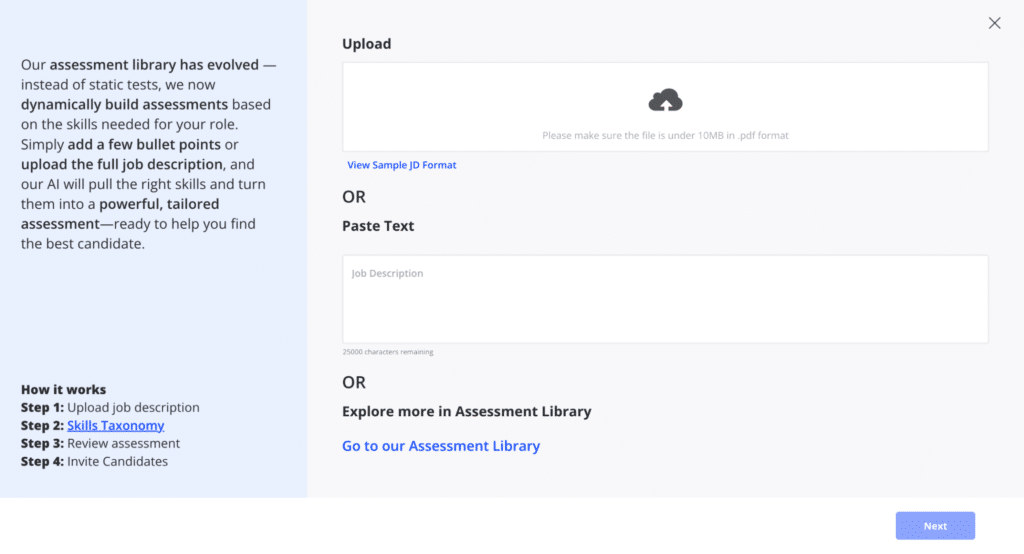Go to our Assessment Library link
The height and width of the screenshot is (554, 1024).
click(x=441, y=446)
